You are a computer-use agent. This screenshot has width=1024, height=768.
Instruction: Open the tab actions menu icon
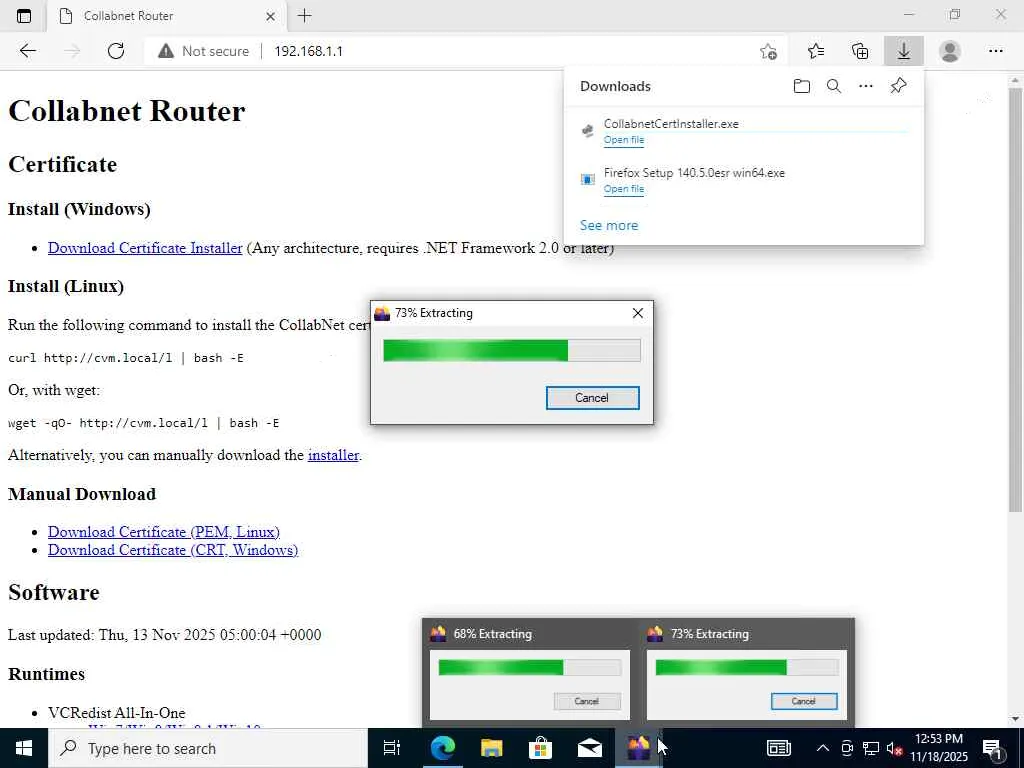24,16
